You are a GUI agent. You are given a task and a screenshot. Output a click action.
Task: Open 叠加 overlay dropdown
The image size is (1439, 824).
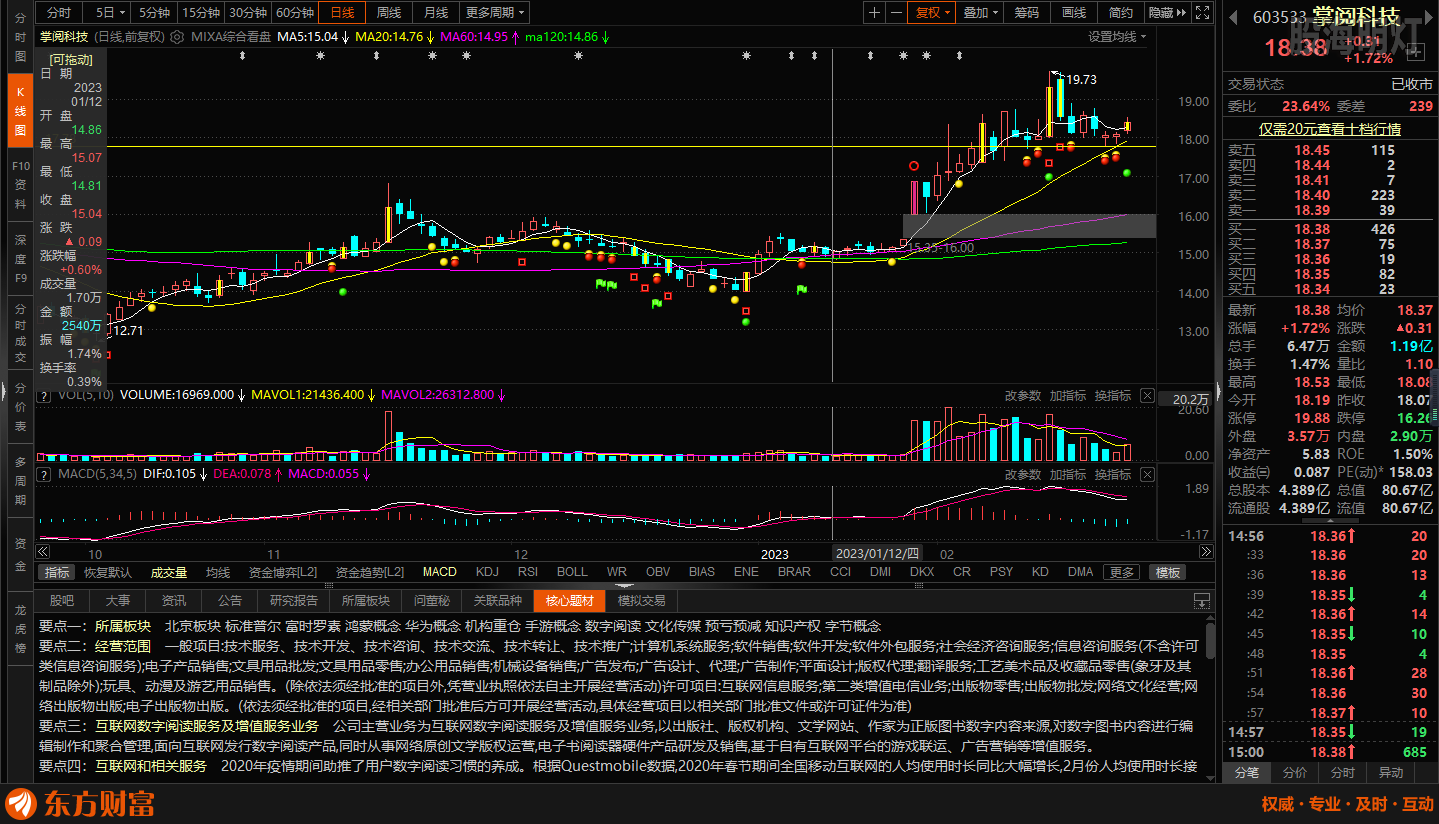point(980,13)
